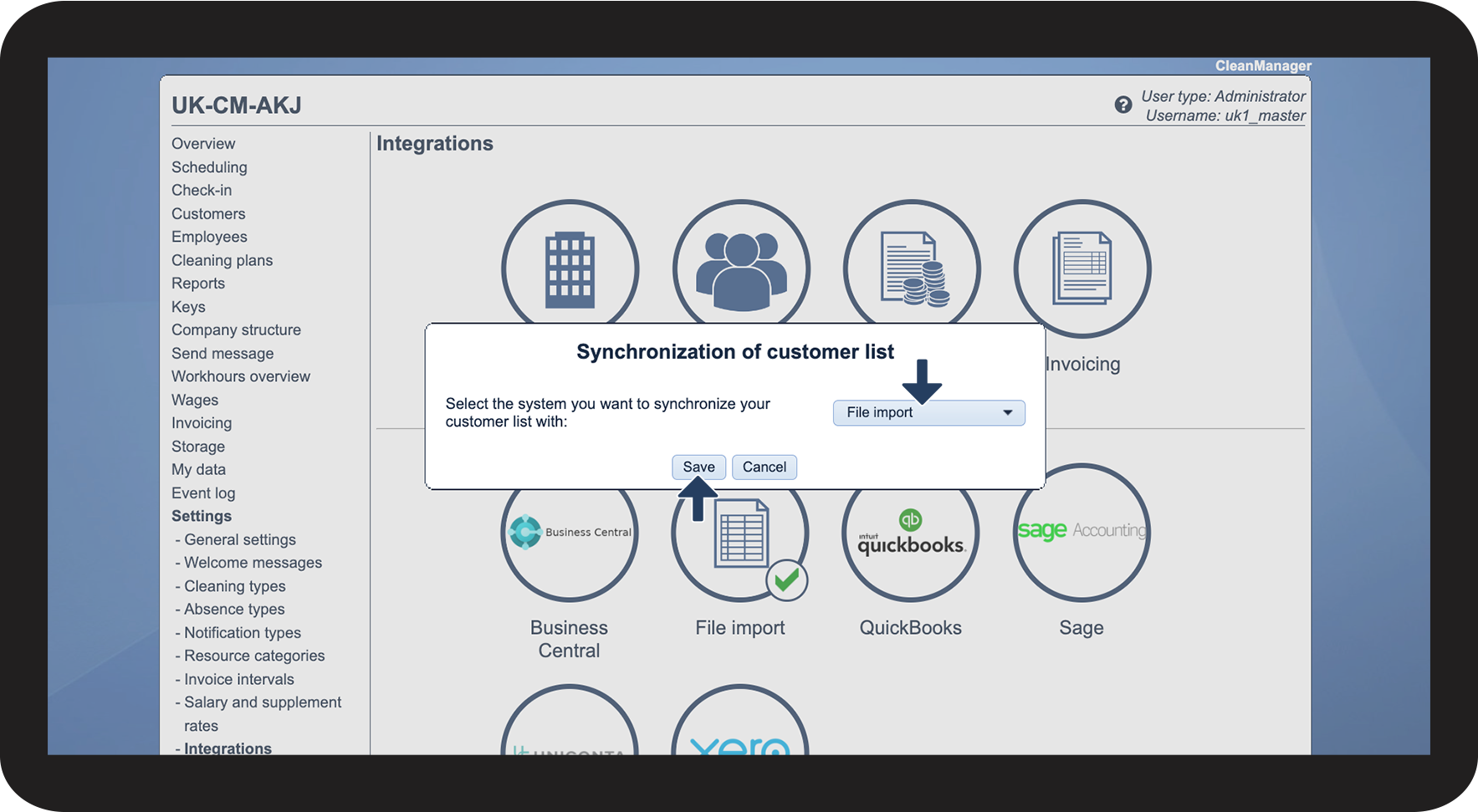1478x812 pixels.
Task: Open Storage in the sidebar
Action: click(x=198, y=447)
